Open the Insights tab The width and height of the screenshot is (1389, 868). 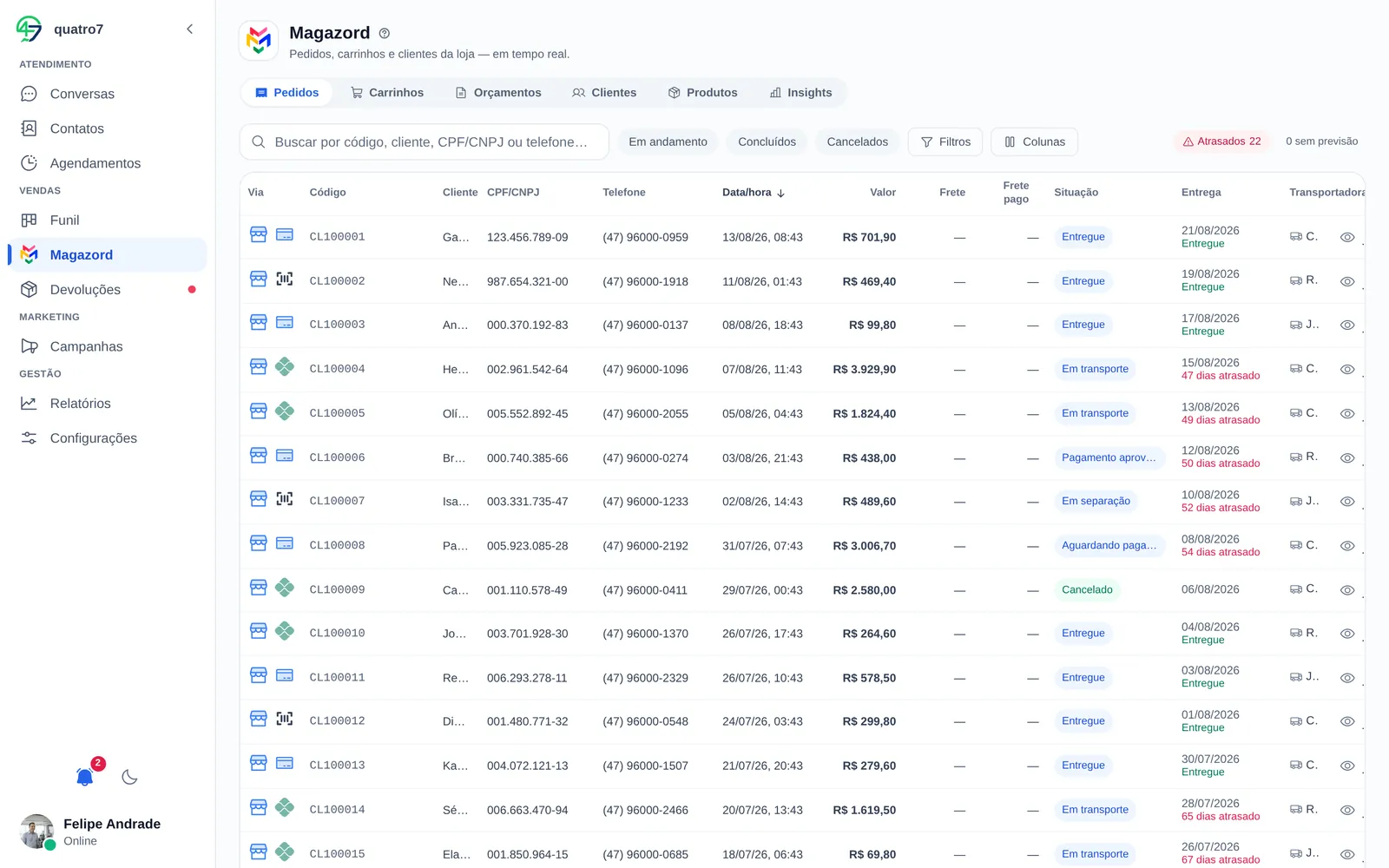[x=800, y=93]
